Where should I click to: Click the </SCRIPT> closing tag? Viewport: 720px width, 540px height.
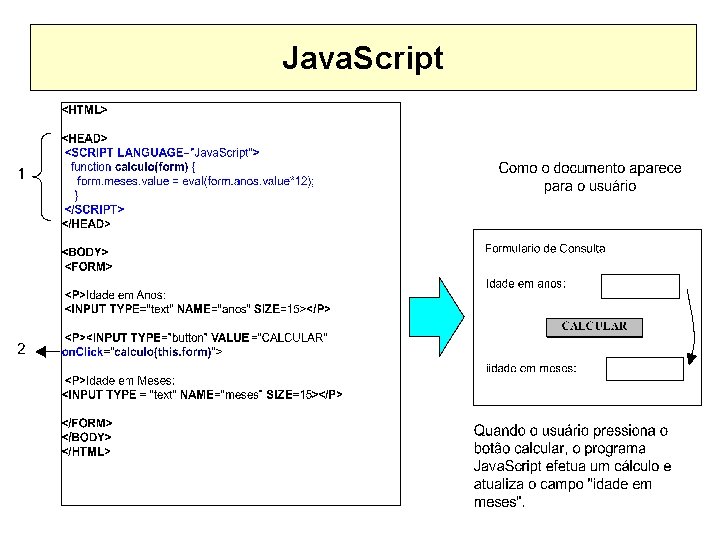[95, 209]
